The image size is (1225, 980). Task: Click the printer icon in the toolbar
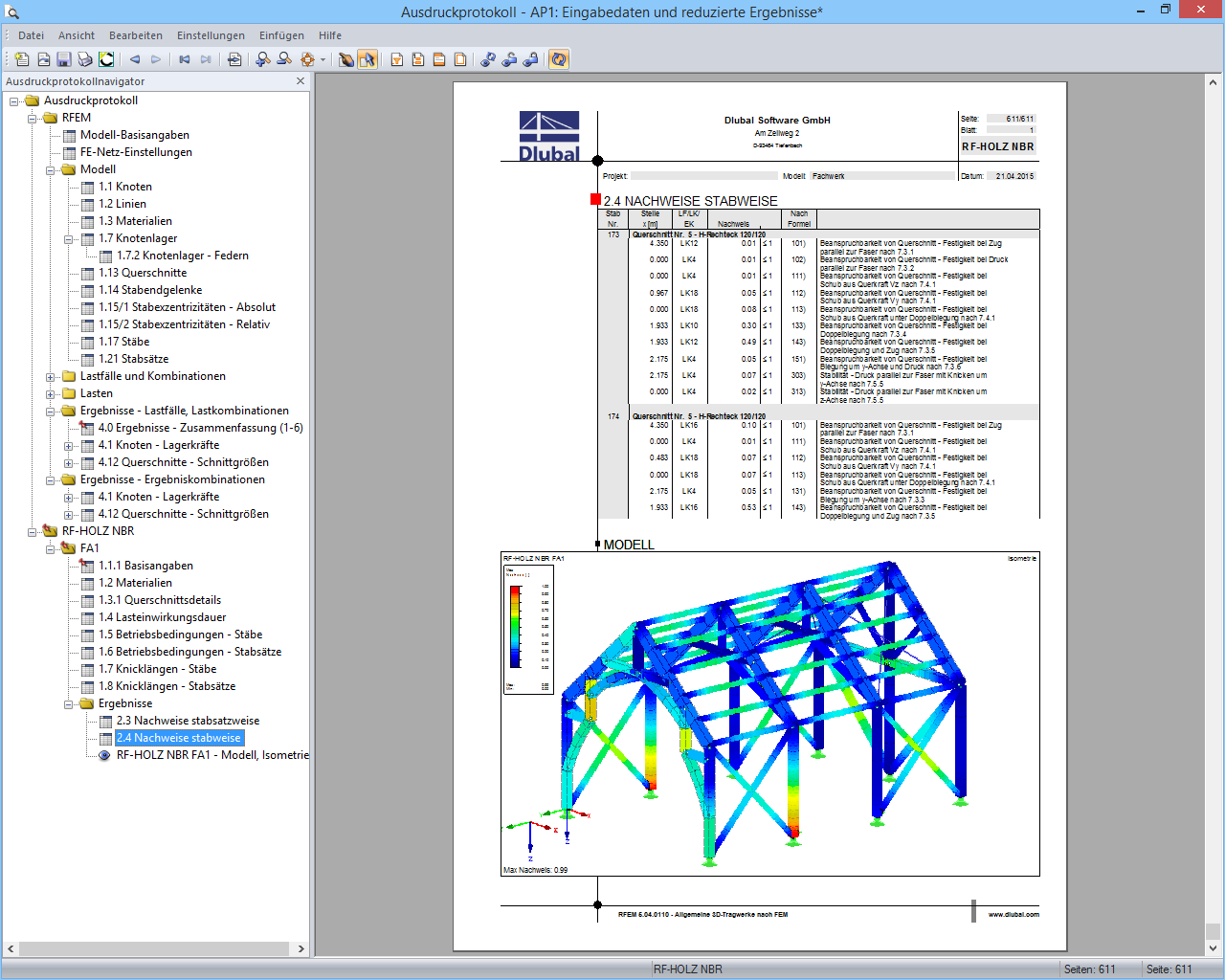(85, 59)
